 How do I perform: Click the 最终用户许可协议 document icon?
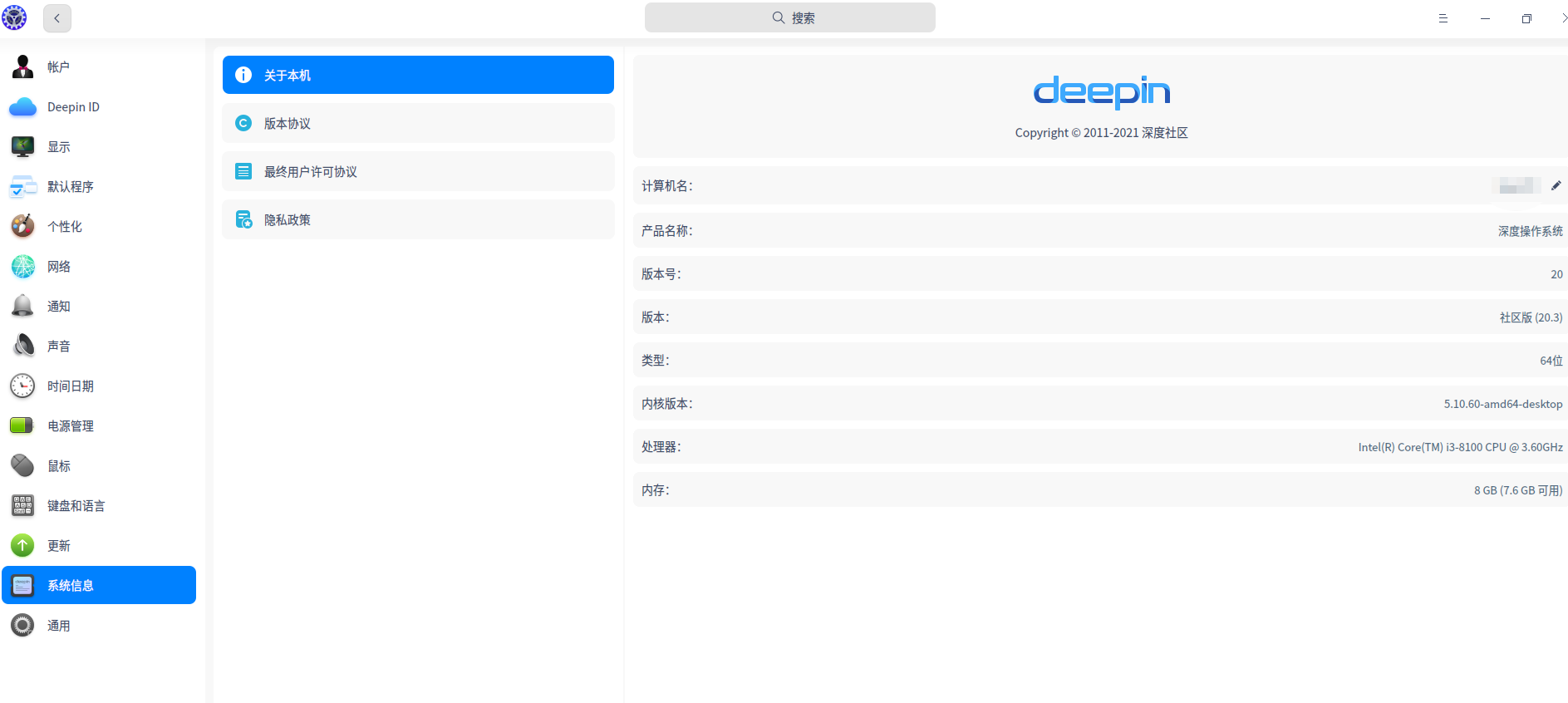click(243, 171)
